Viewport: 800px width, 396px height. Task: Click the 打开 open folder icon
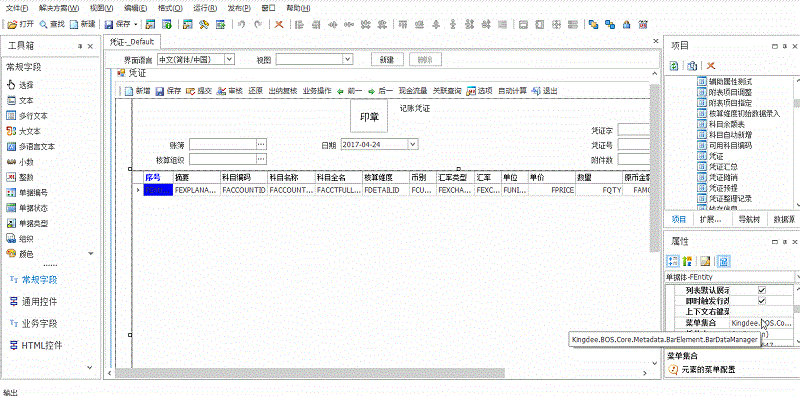[x=12, y=24]
